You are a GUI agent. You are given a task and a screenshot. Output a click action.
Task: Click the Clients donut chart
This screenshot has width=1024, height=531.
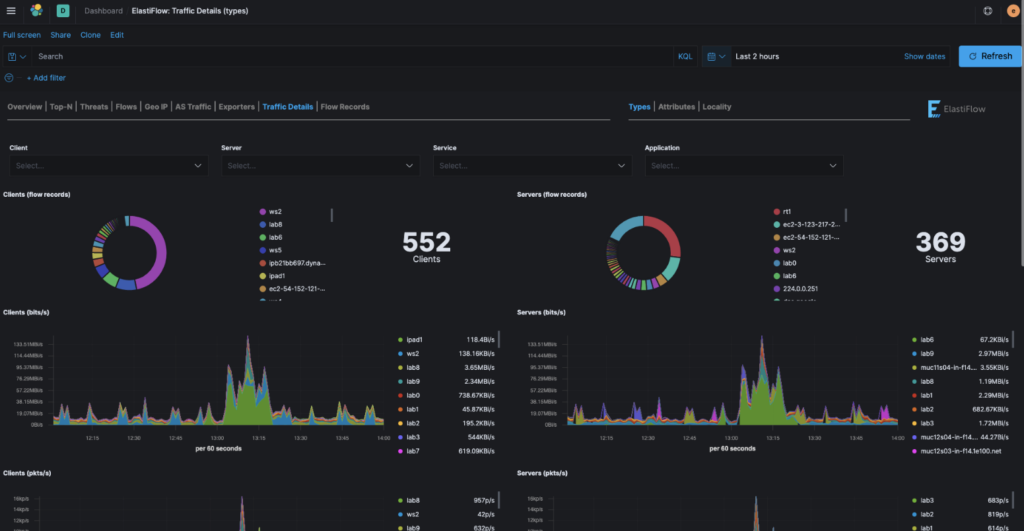[x=129, y=253]
